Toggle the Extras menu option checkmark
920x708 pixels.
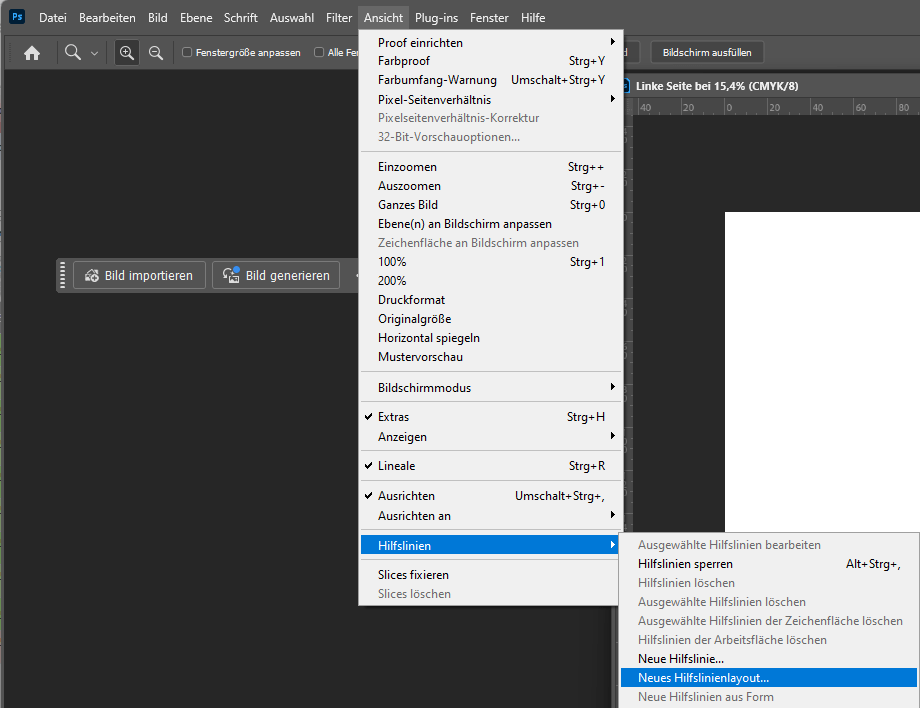[x=393, y=417]
